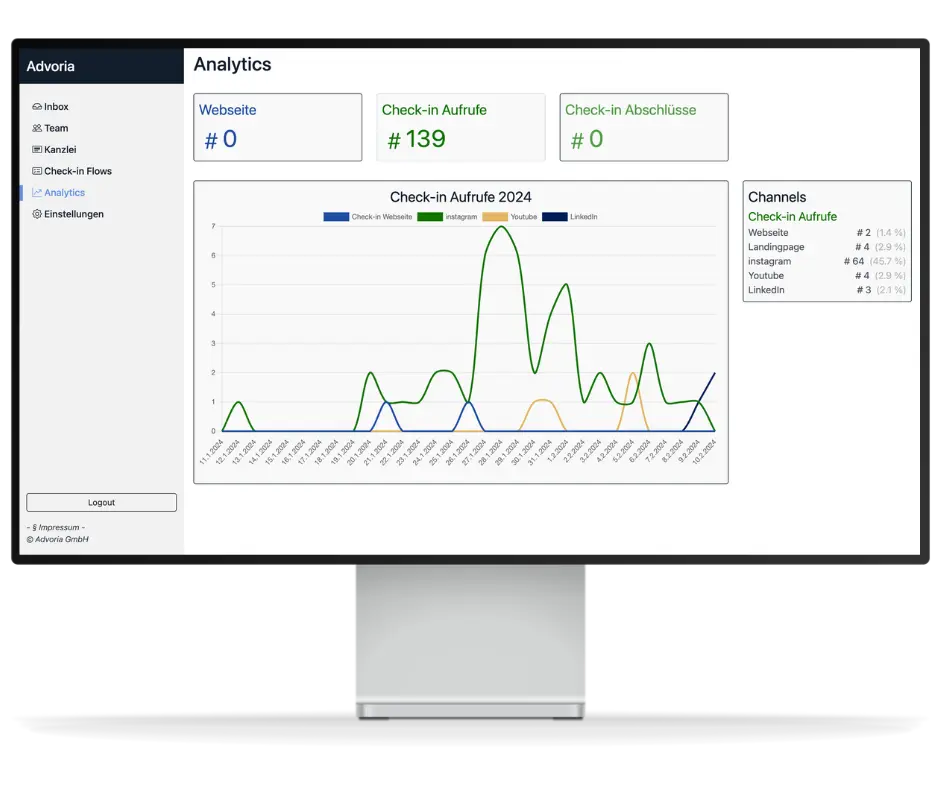940x788 pixels.
Task: Toggle the LinkedIn legend entry
Action: (569, 217)
